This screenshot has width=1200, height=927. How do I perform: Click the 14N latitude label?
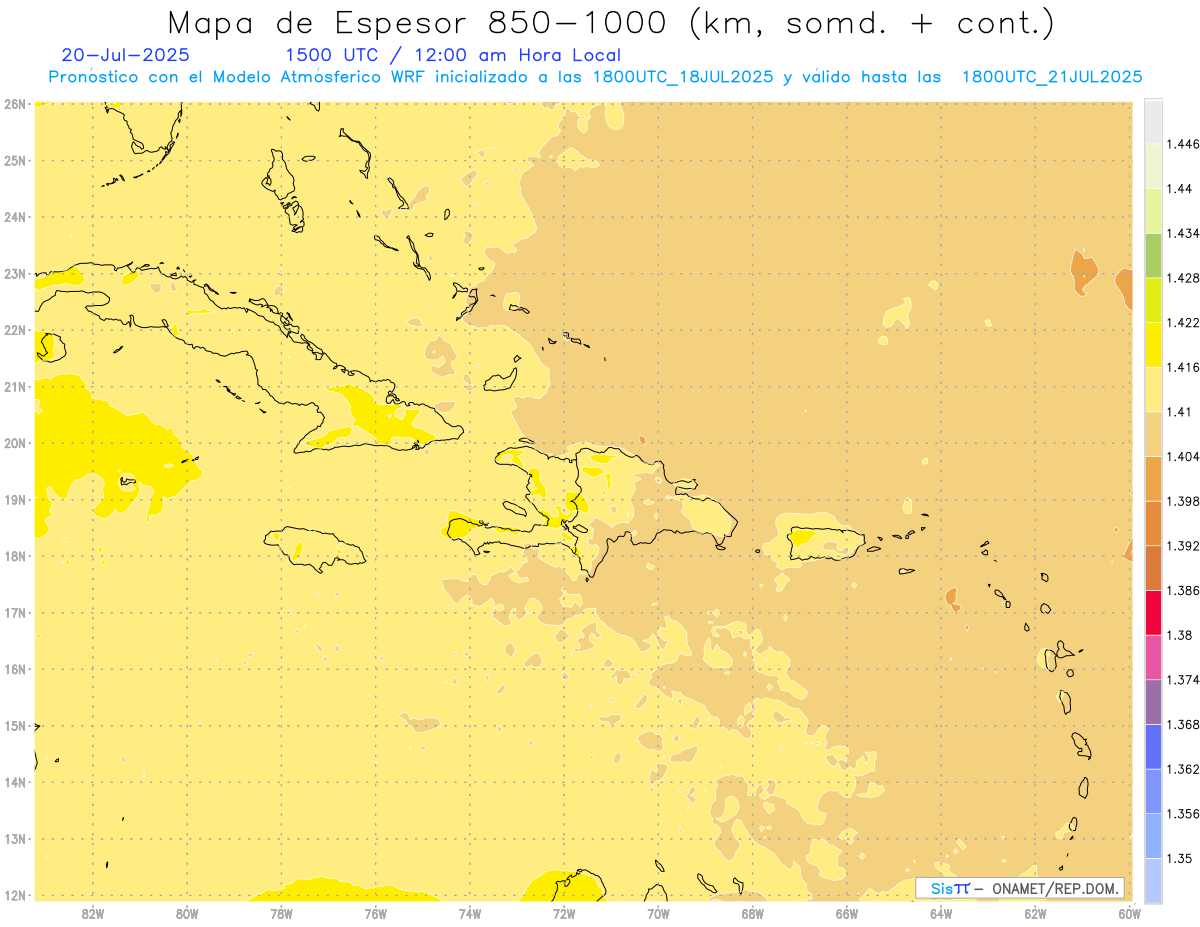[x=14, y=782]
